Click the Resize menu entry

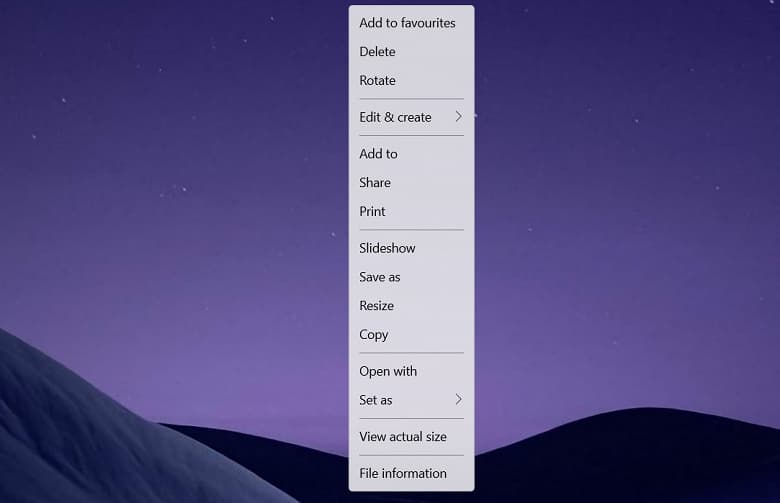point(376,306)
